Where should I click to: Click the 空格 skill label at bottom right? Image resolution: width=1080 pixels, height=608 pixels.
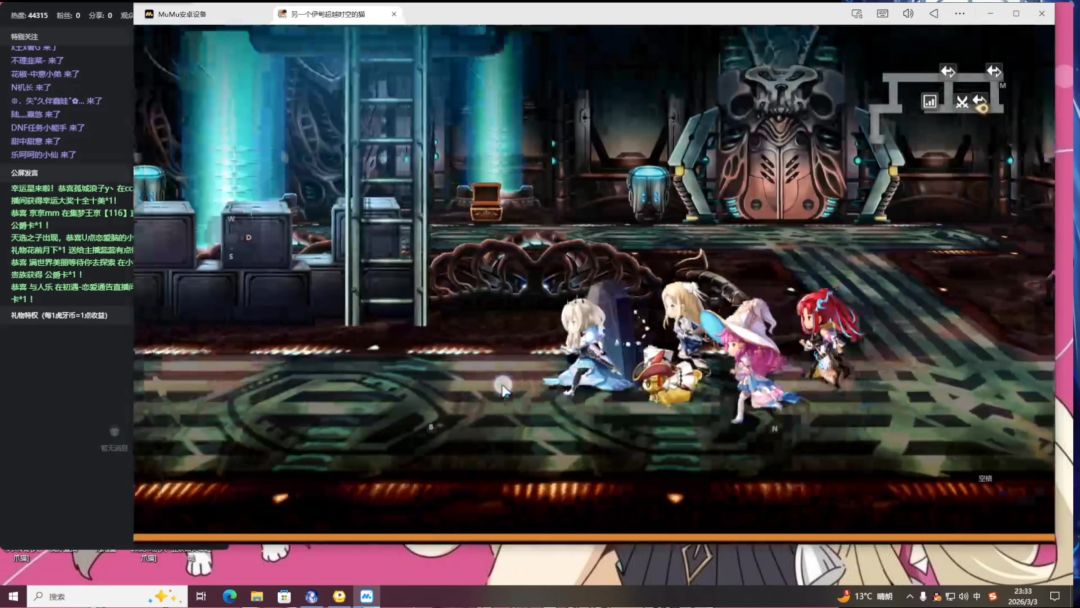pyautogui.click(x=985, y=478)
